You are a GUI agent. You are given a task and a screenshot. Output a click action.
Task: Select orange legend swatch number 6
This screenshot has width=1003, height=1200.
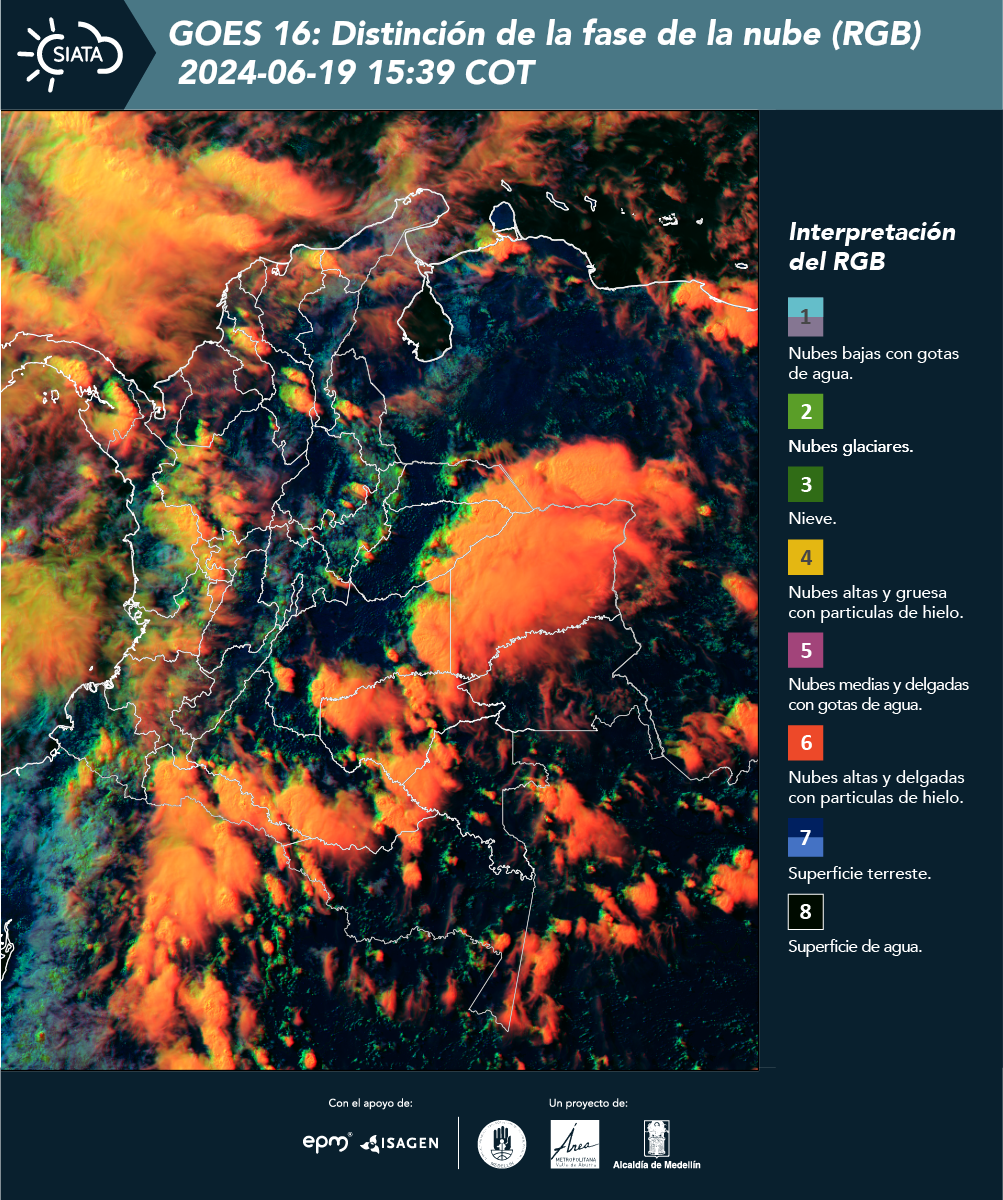806,744
